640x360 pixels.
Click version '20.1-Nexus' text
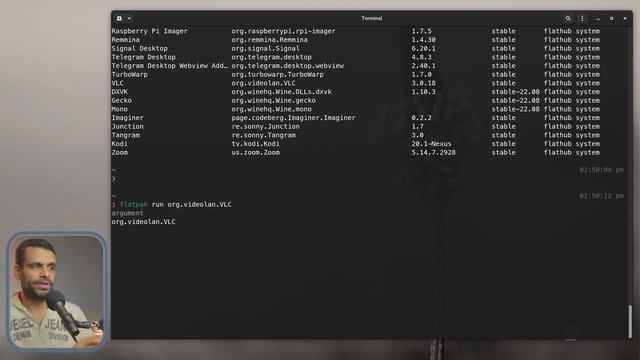(x=431, y=144)
